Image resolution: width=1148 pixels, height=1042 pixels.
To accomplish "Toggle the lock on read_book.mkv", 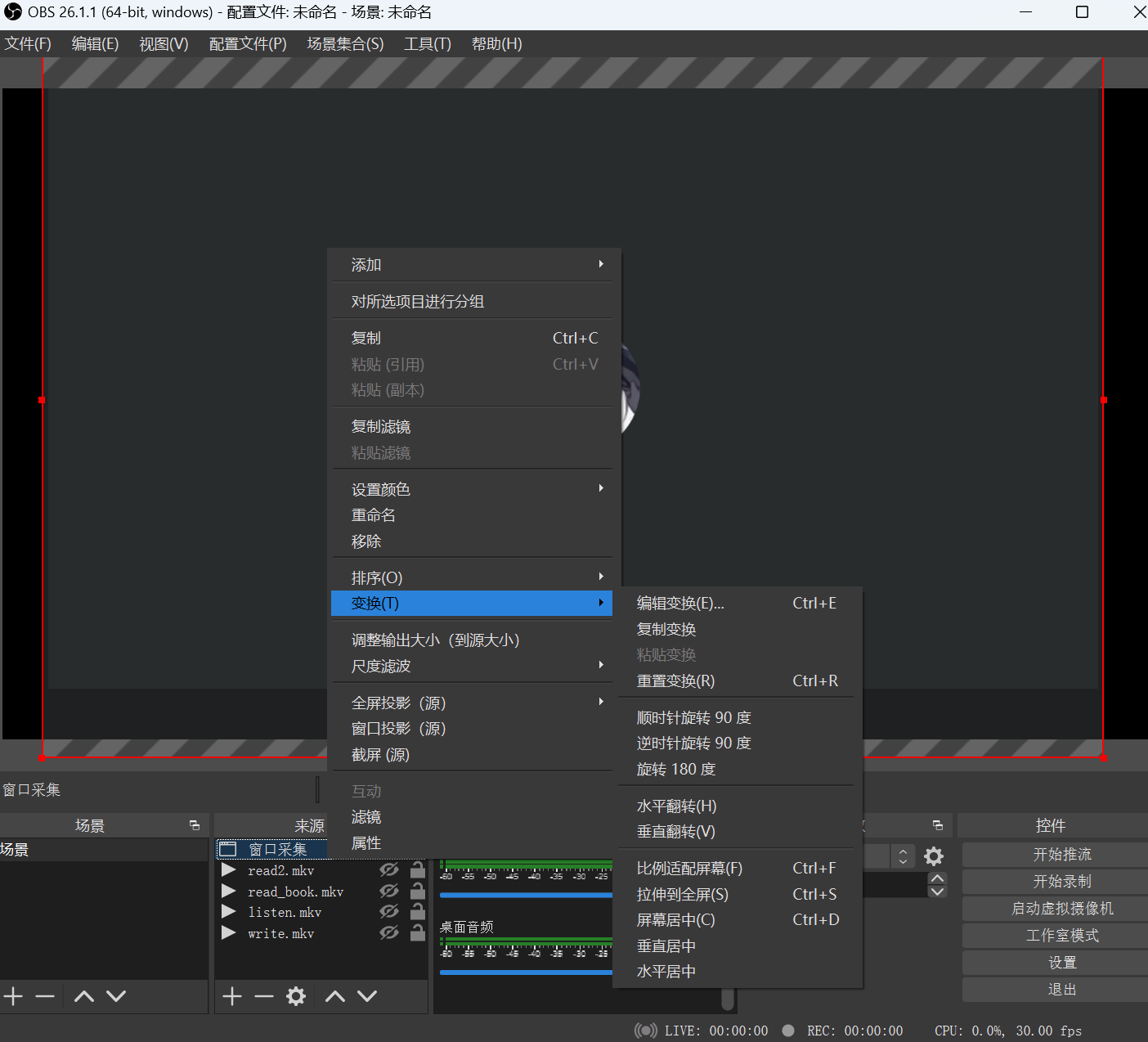I will 418,891.
